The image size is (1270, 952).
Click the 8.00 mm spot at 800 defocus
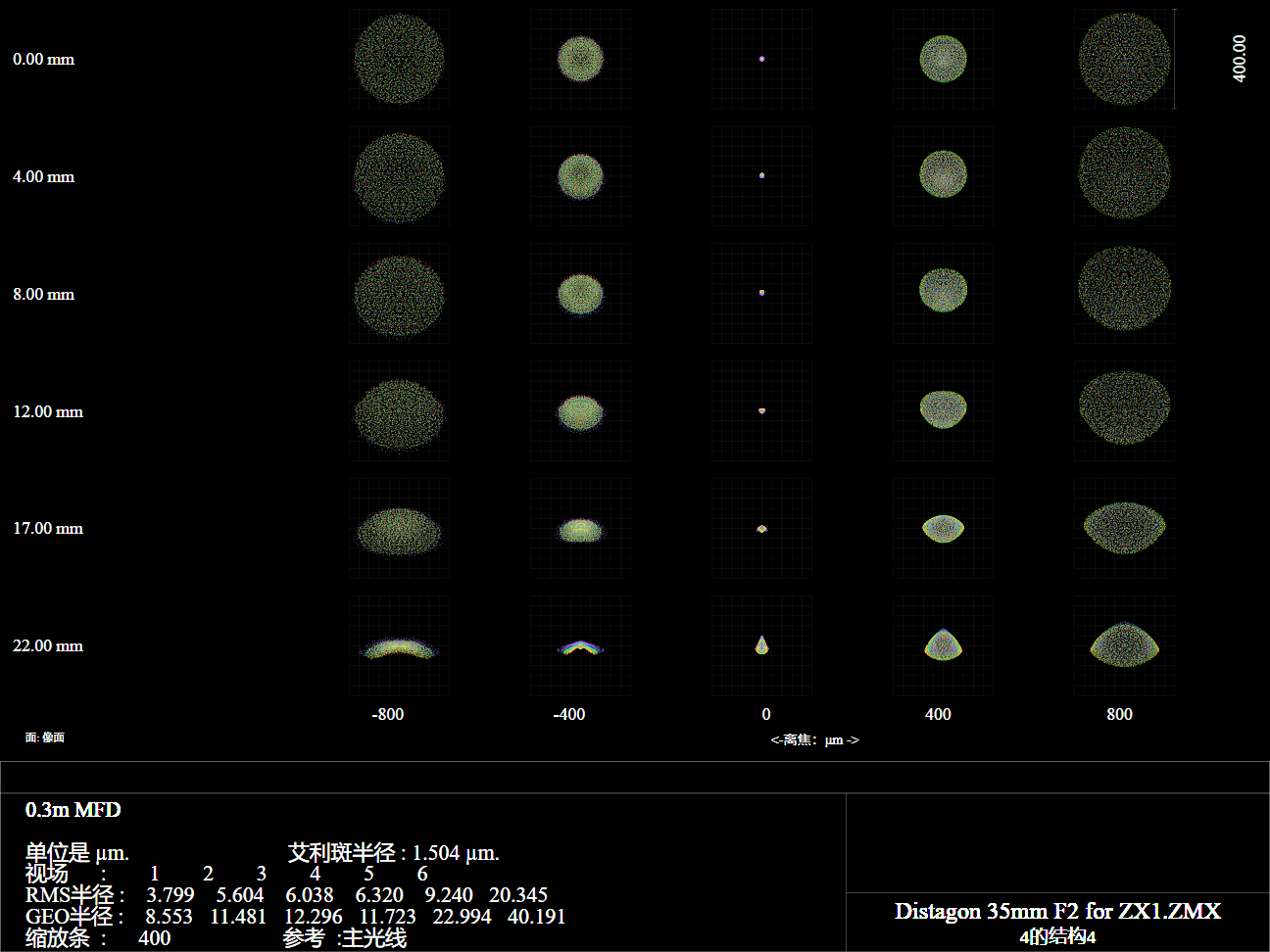[x=1124, y=288]
